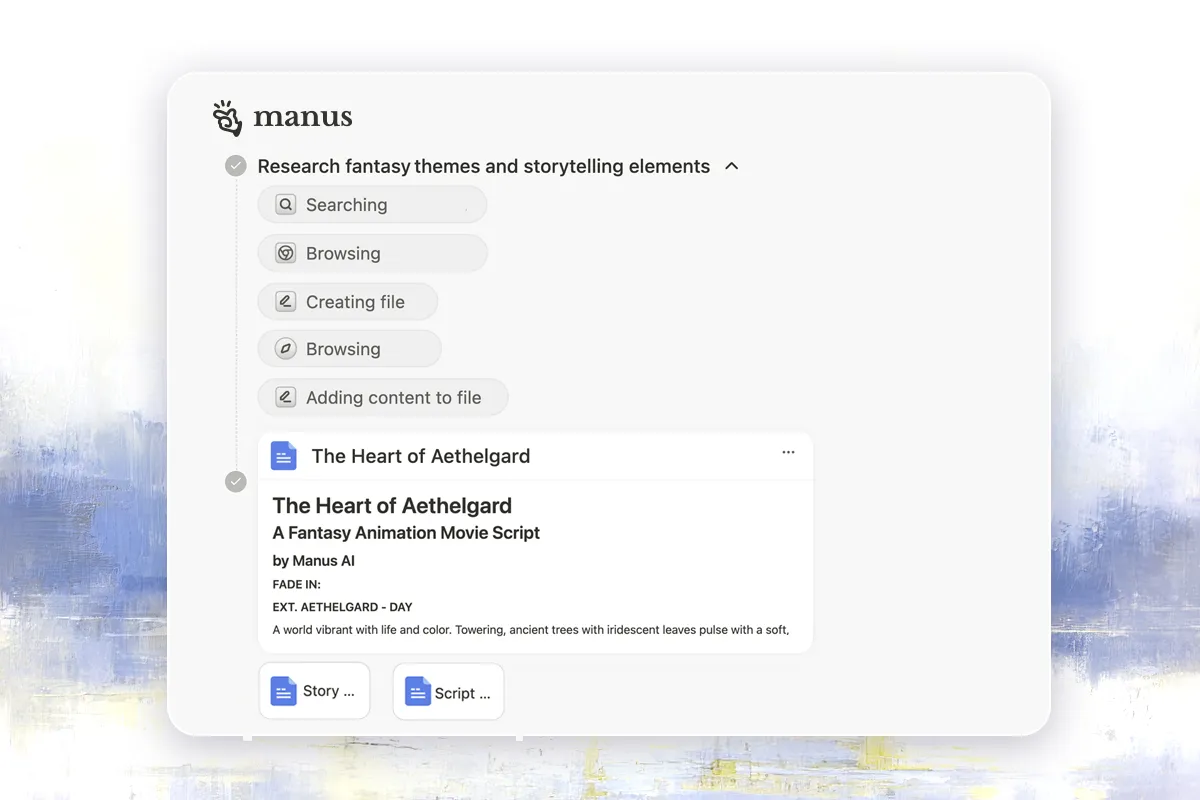1200x800 pixels.
Task: Toggle the checkmark beside Research fantasy themes
Action: tap(236, 166)
